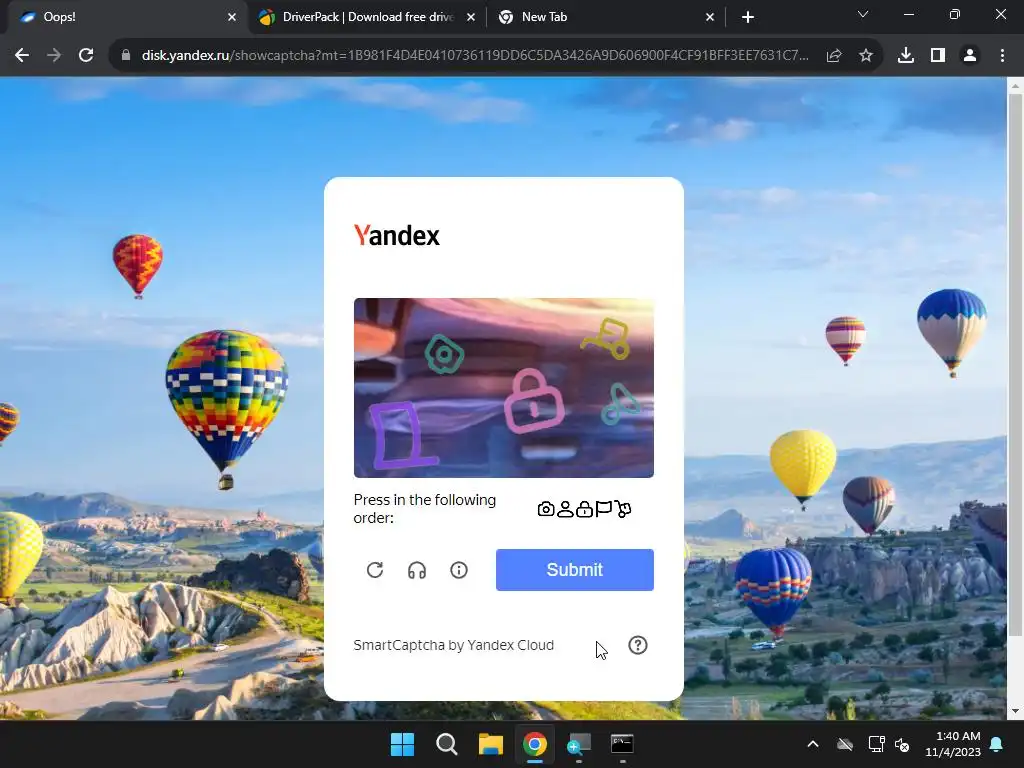The width and height of the screenshot is (1024, 768).
Task: Click the Yandex logo
Action: (x=396, y=236)
